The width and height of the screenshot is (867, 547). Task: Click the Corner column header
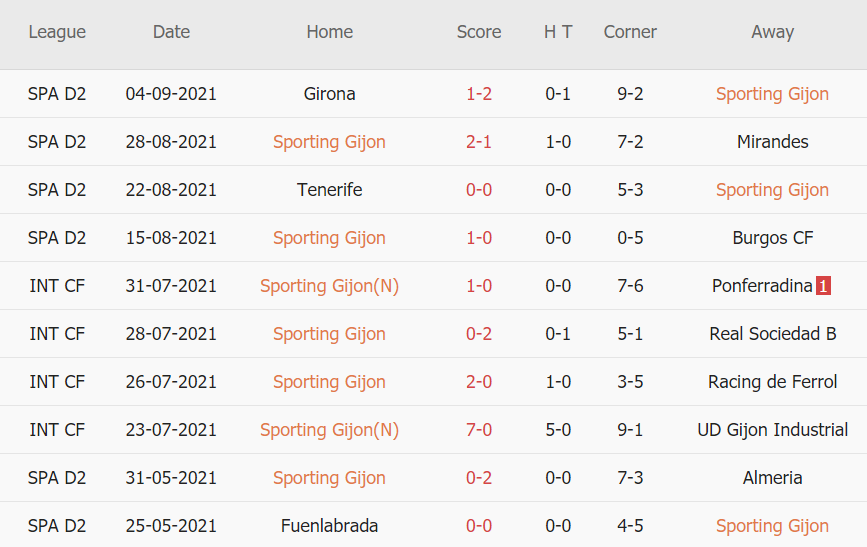click(x=630, y=32)
